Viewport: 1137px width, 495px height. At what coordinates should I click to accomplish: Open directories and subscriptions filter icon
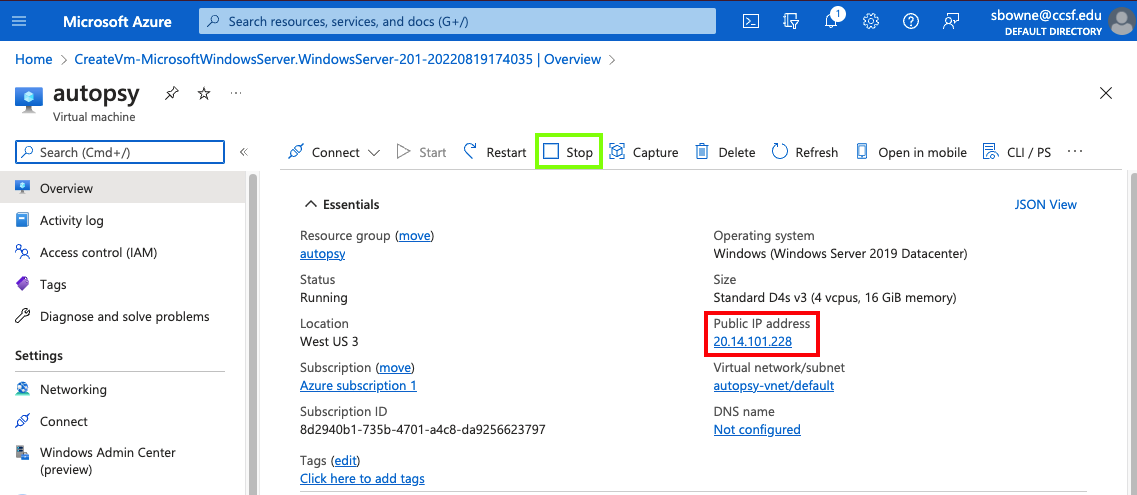pyautogui.click(x=791, y=21)
